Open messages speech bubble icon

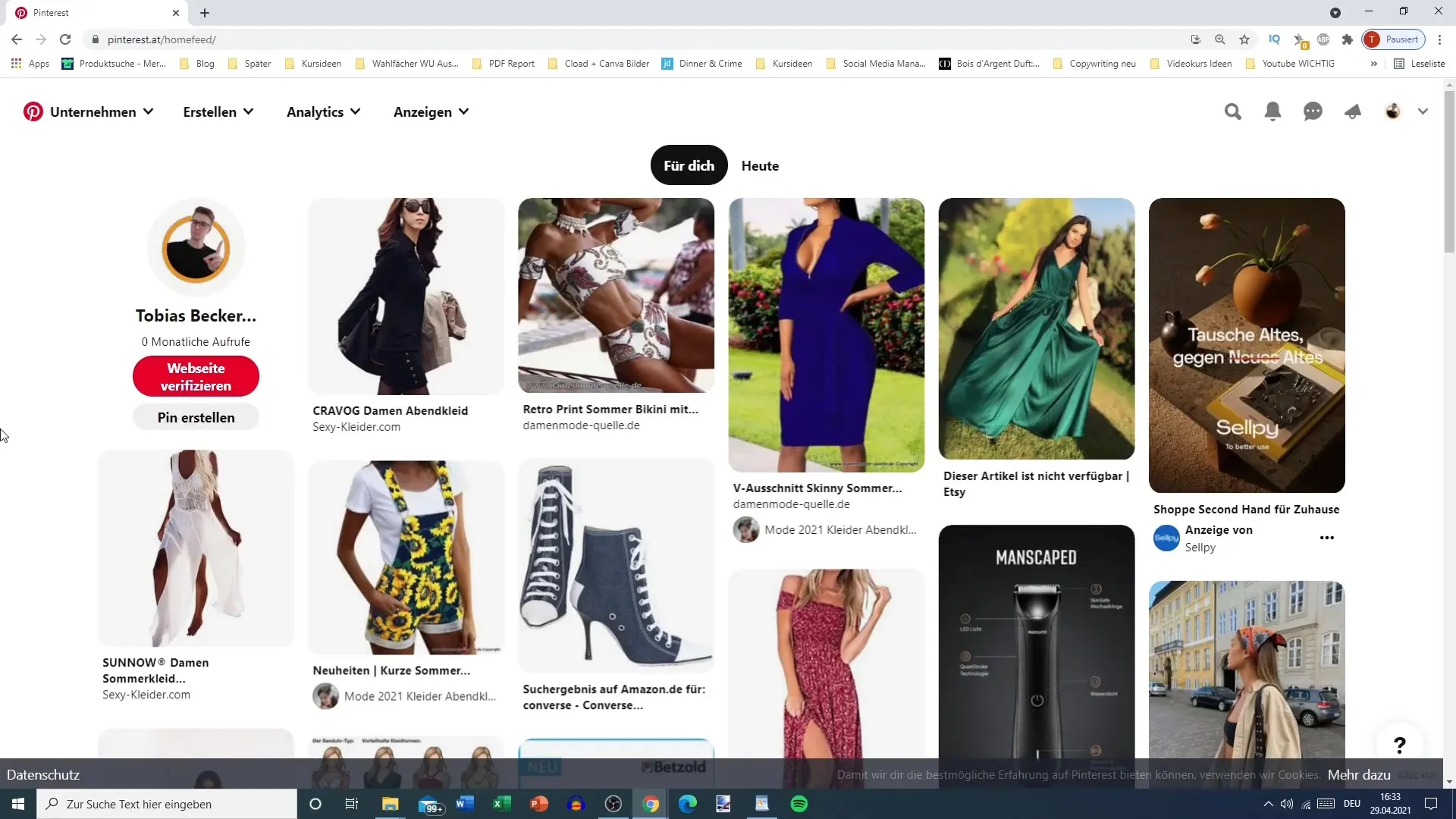tap(1313, 111)
